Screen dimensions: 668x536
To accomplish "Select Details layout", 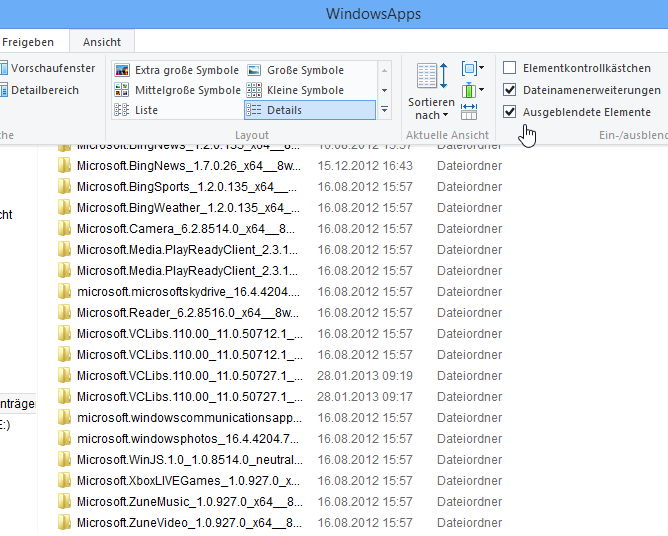I will [310, 110].
